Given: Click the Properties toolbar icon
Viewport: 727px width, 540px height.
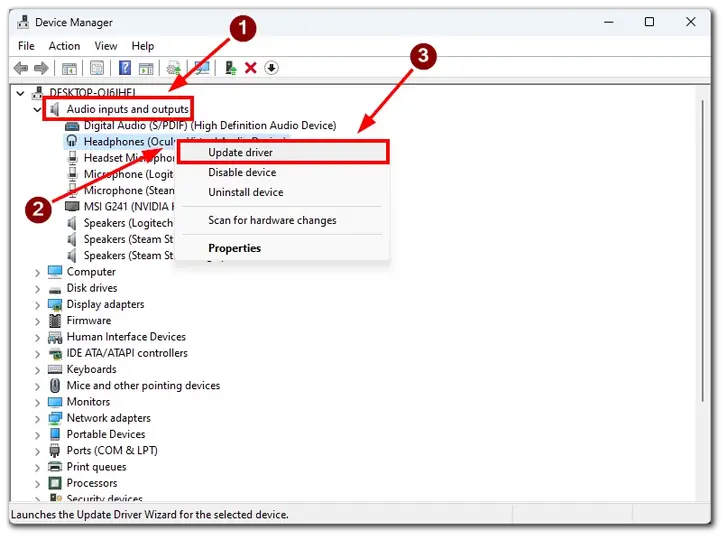Looking at the screenshot, I should [97, 69].
